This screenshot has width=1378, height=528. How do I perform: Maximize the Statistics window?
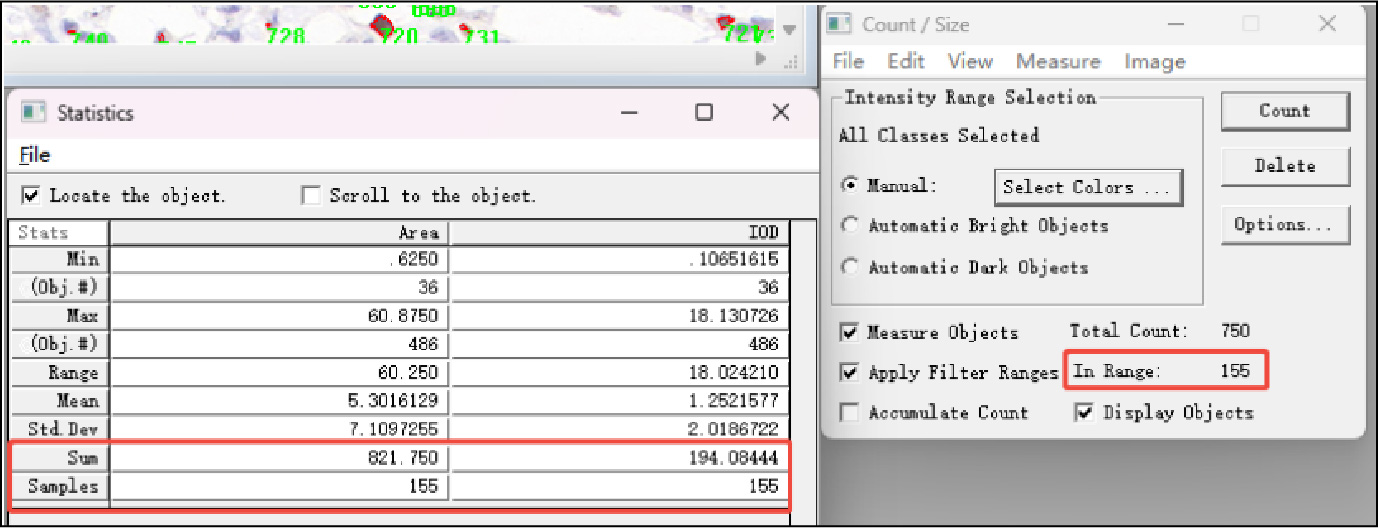click(704, 113)
